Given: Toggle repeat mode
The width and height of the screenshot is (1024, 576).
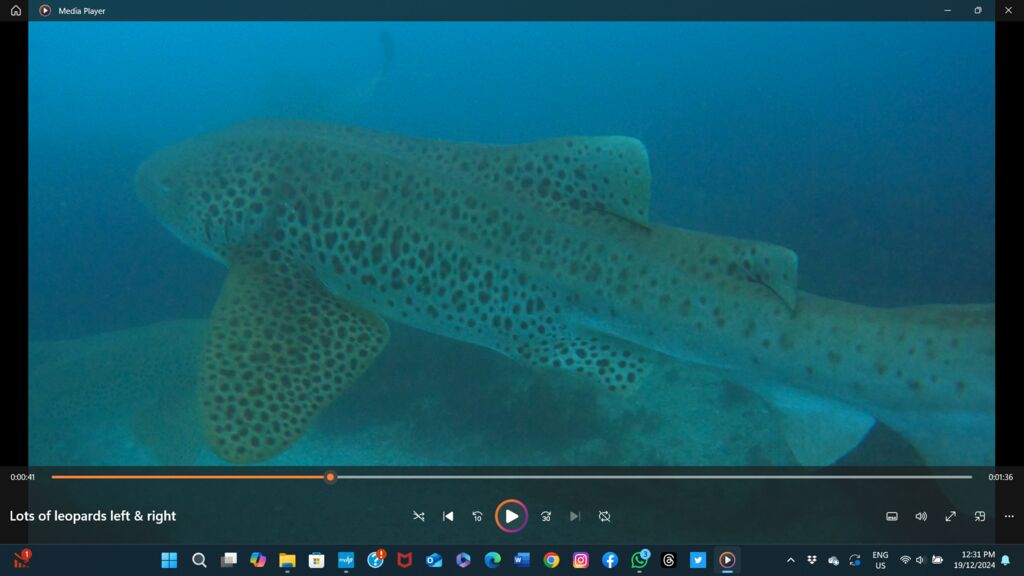Looking at the screenshot, I should pos(604,516).
